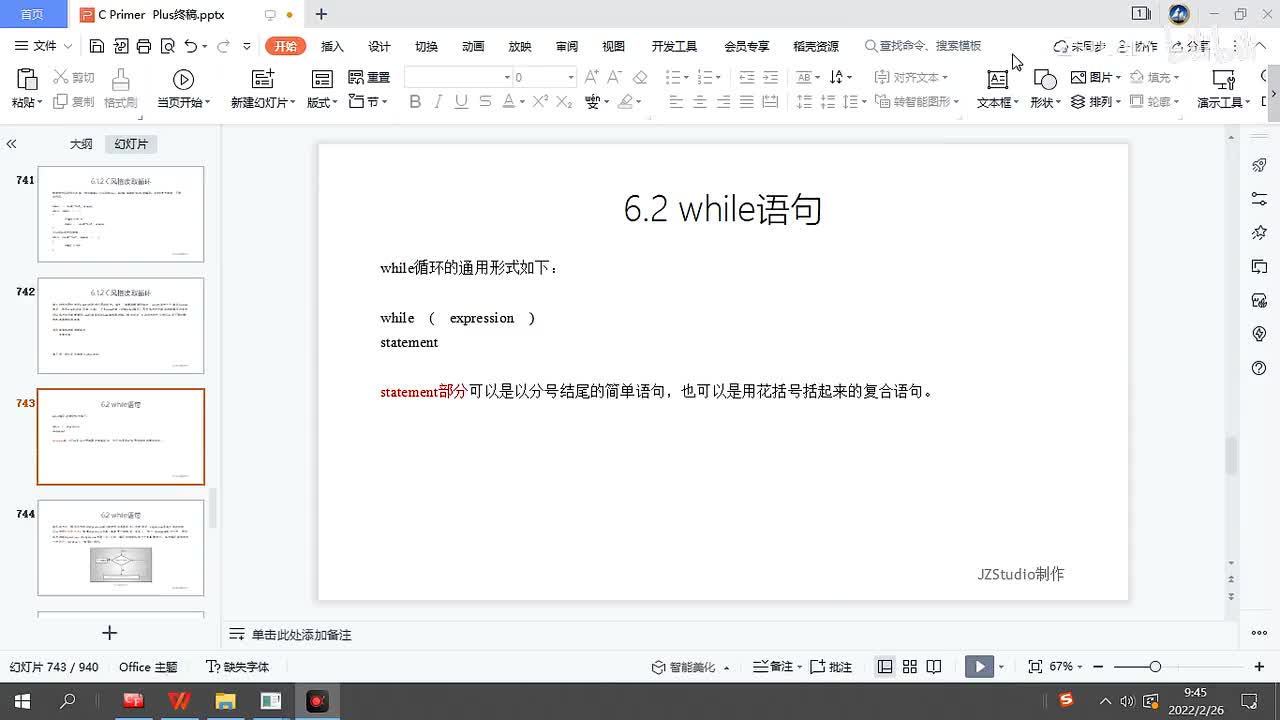Viewport: 1280px width, 720px height.
Task: Click the 首页 (Home) button
Action: click(x=32, y=14)
